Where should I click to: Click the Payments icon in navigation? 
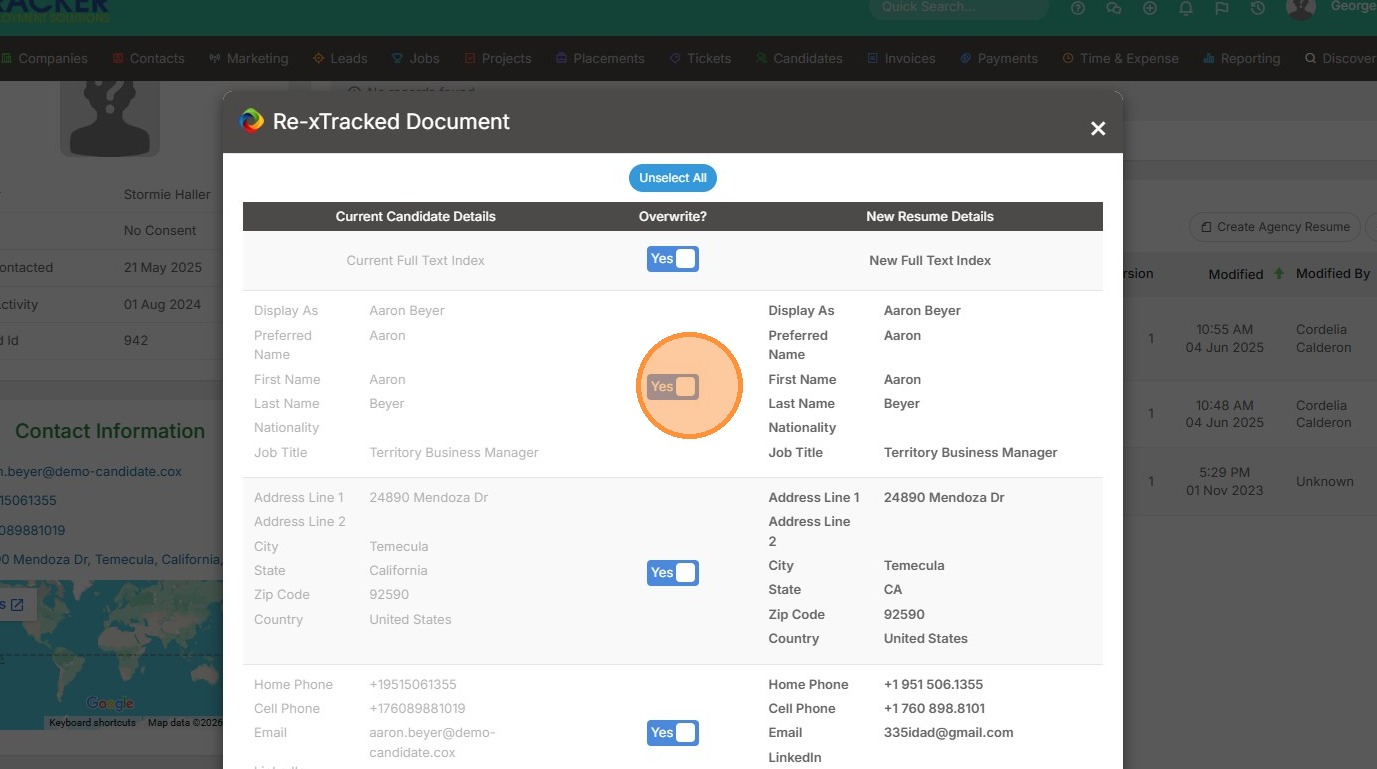965,58
